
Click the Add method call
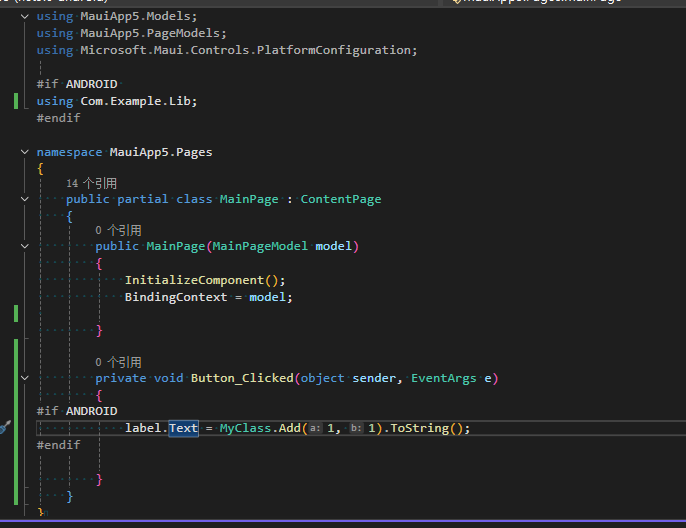click(290, 428)
